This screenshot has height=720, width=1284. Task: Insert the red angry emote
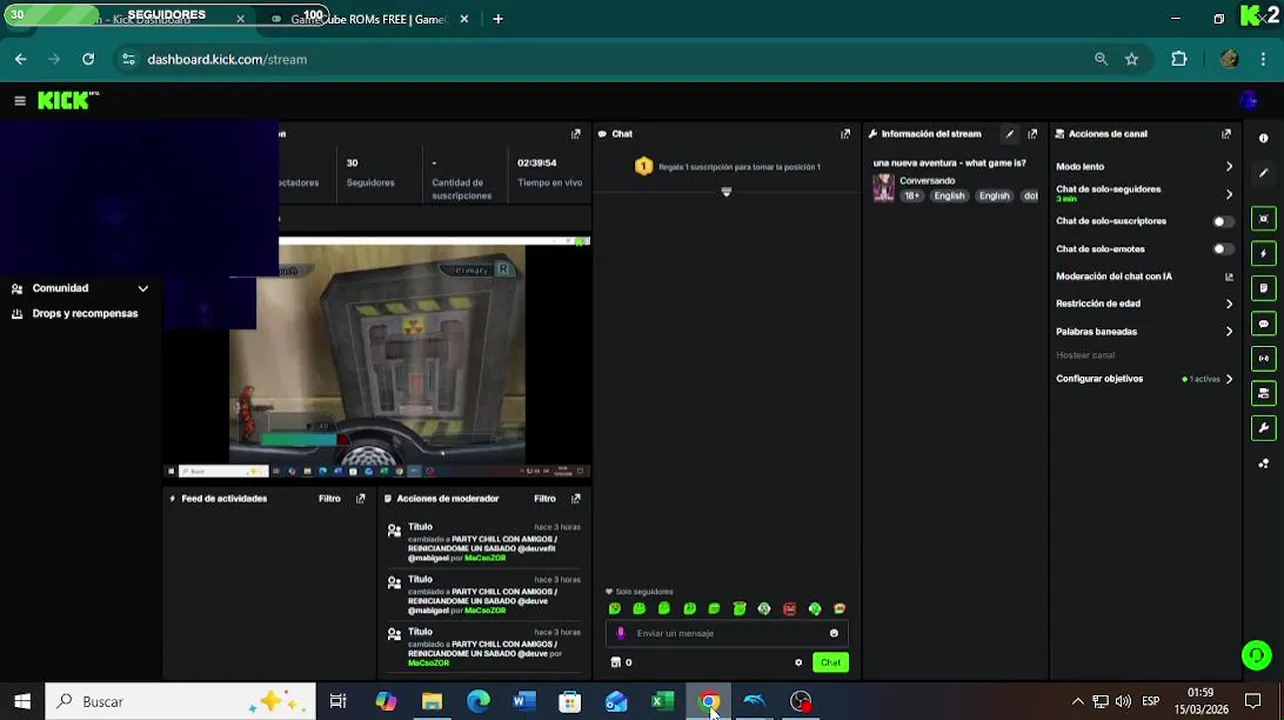click(x=789, y=608)
